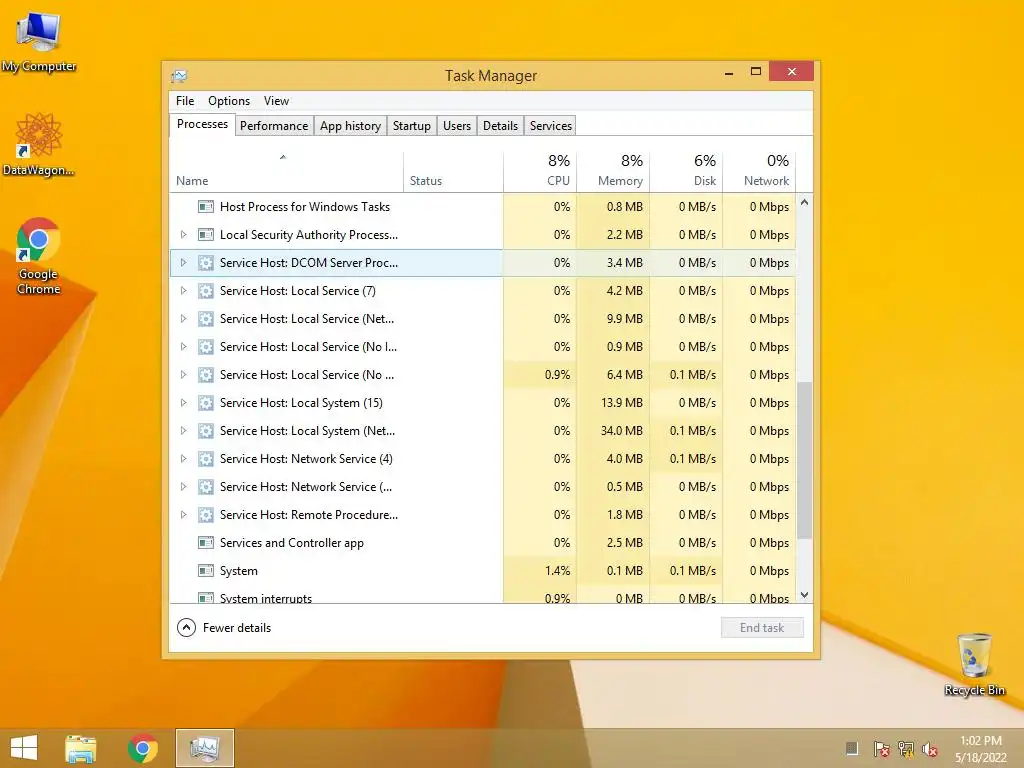The image size is (1024, 768).
Task: Open File Explorer from the taskbar
Action: tap(81, 748)
